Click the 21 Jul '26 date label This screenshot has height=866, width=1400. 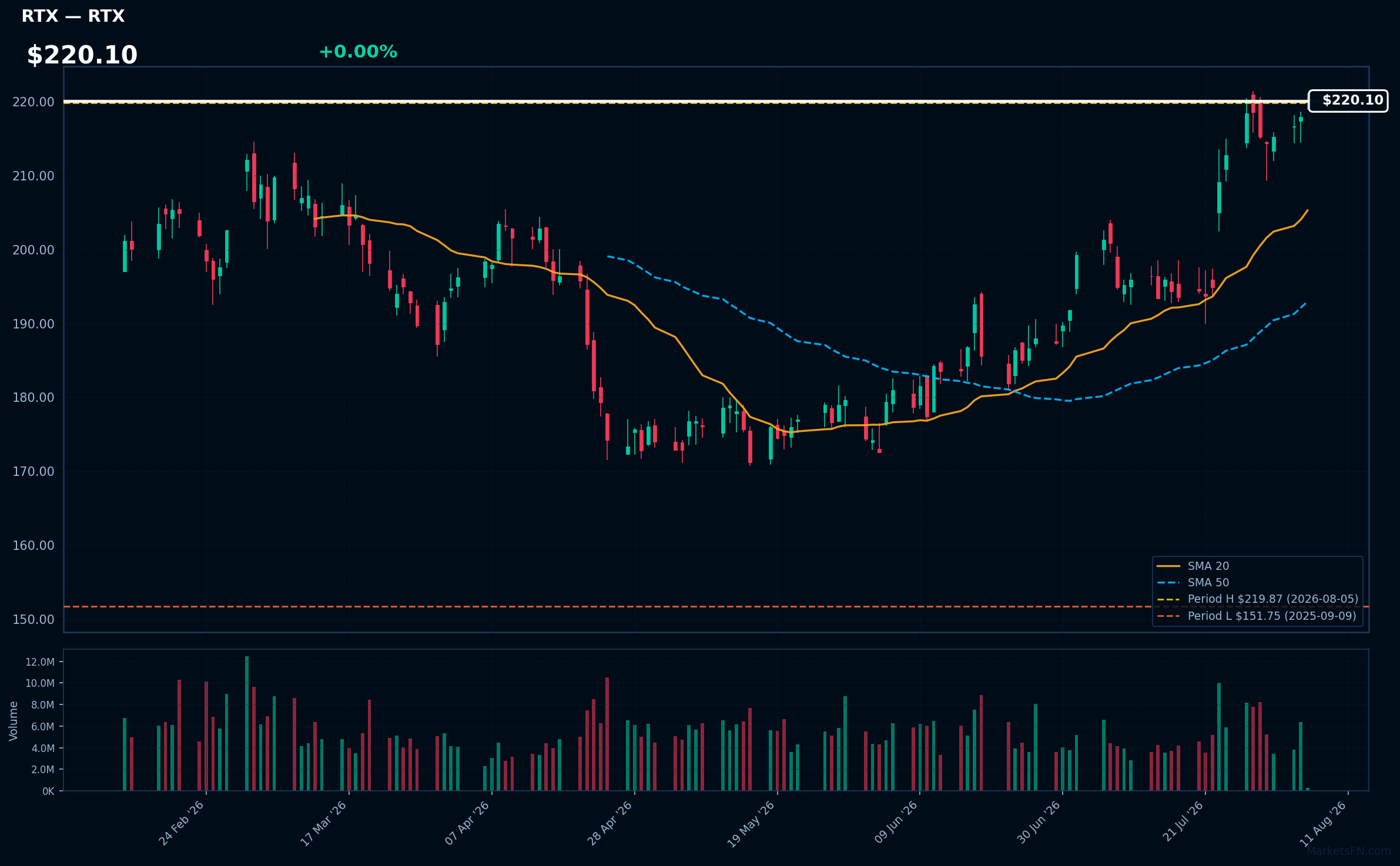[1183, 822]
